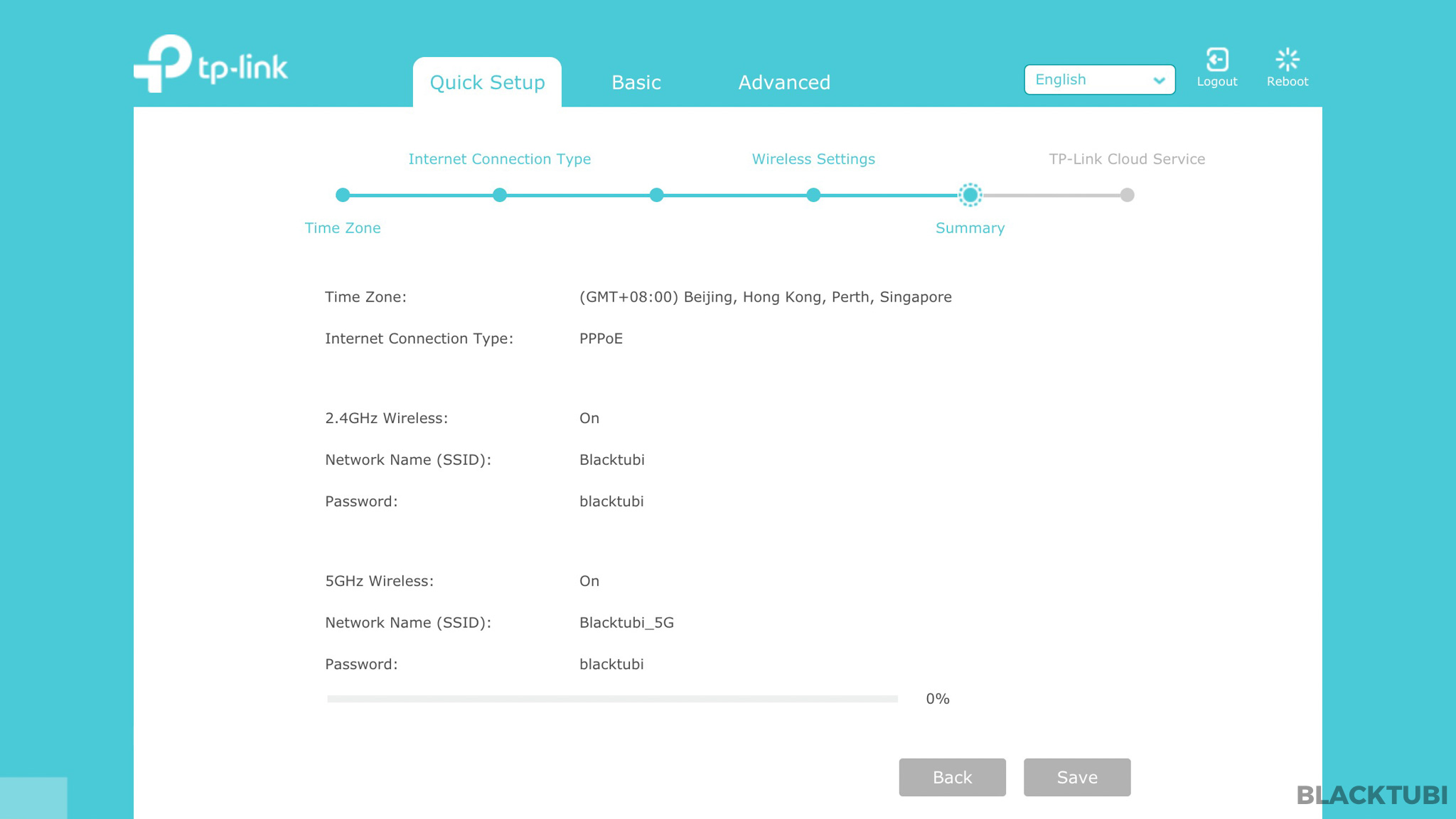Click the TP-Link Cloud Service step dot
Viewport: 1456px width, 819px height.
pyautogui.click(x=1127, y=195)
